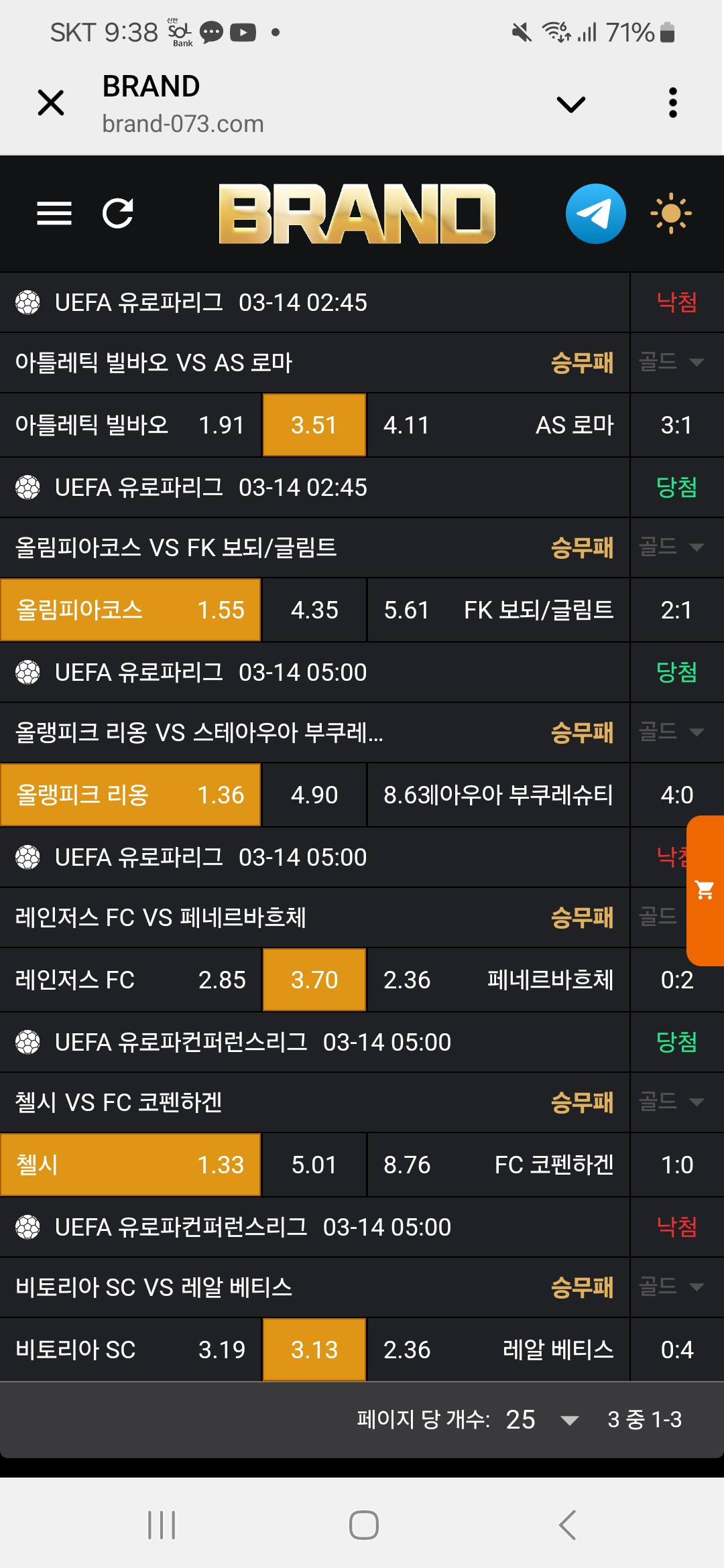Select 올림피아코스 1.55 home win cell
This screenshot has width=724, height=1568.
(131, 610)
